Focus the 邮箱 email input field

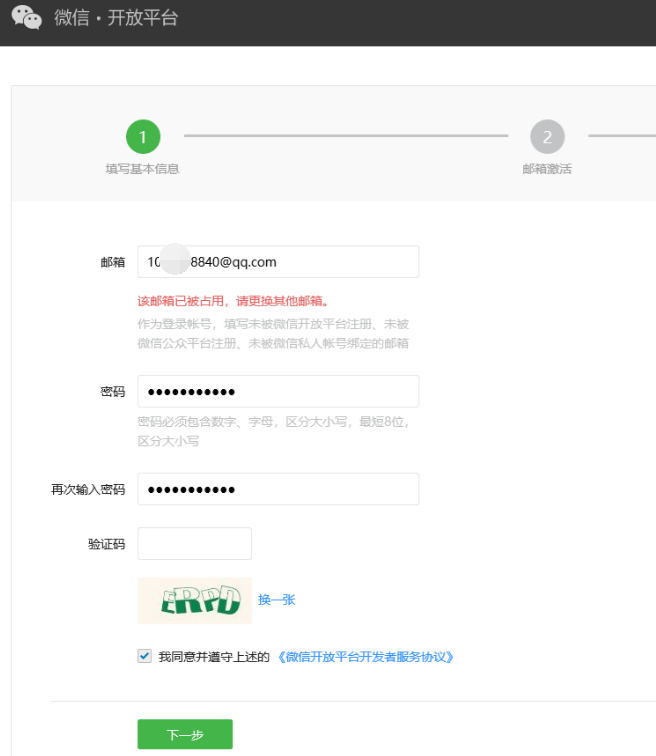coord(278,262)
